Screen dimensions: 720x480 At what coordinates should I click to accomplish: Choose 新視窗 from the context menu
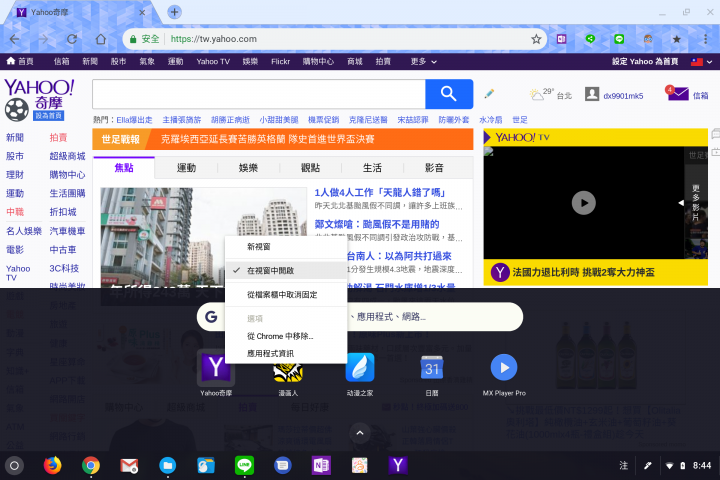click(286, 247)
